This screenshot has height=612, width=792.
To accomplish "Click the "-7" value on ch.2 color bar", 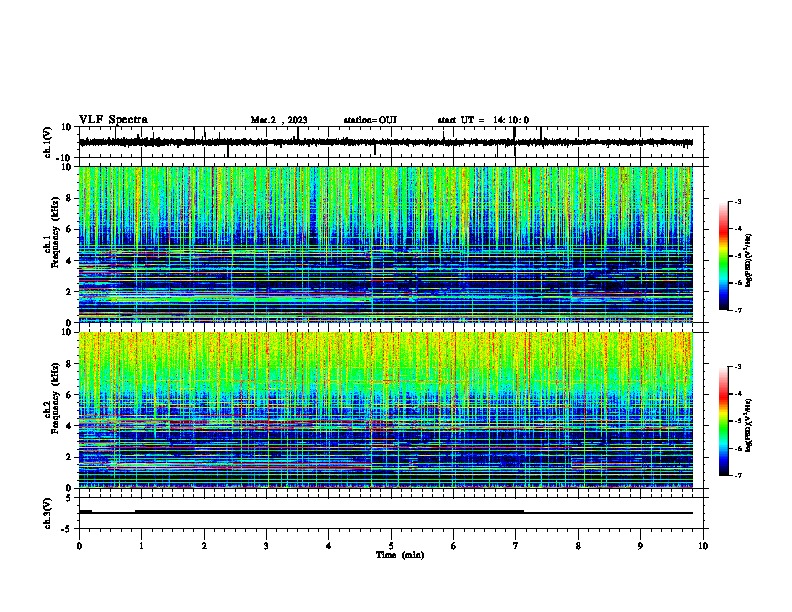I will (x=738, y=475).
